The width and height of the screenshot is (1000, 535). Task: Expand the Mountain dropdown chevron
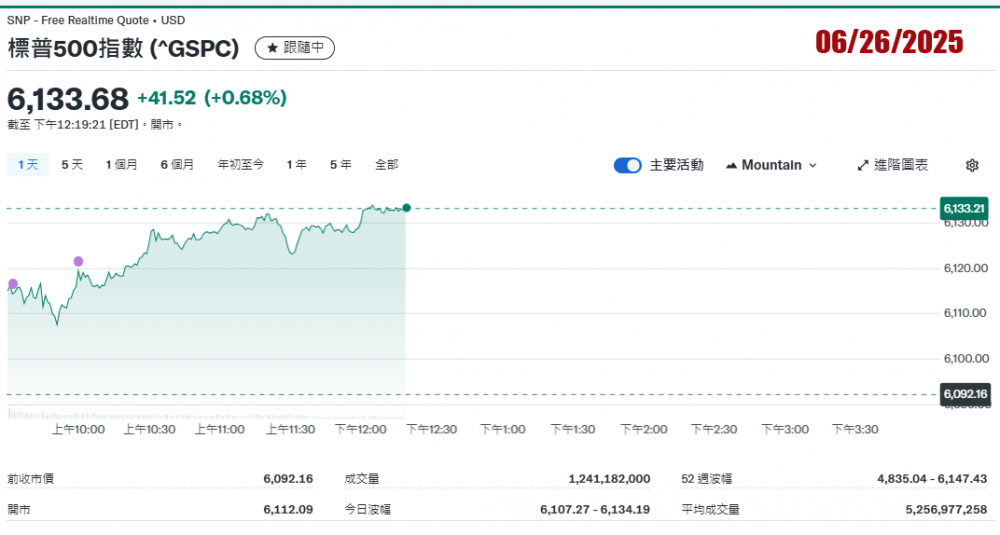(x=812, y=165)
